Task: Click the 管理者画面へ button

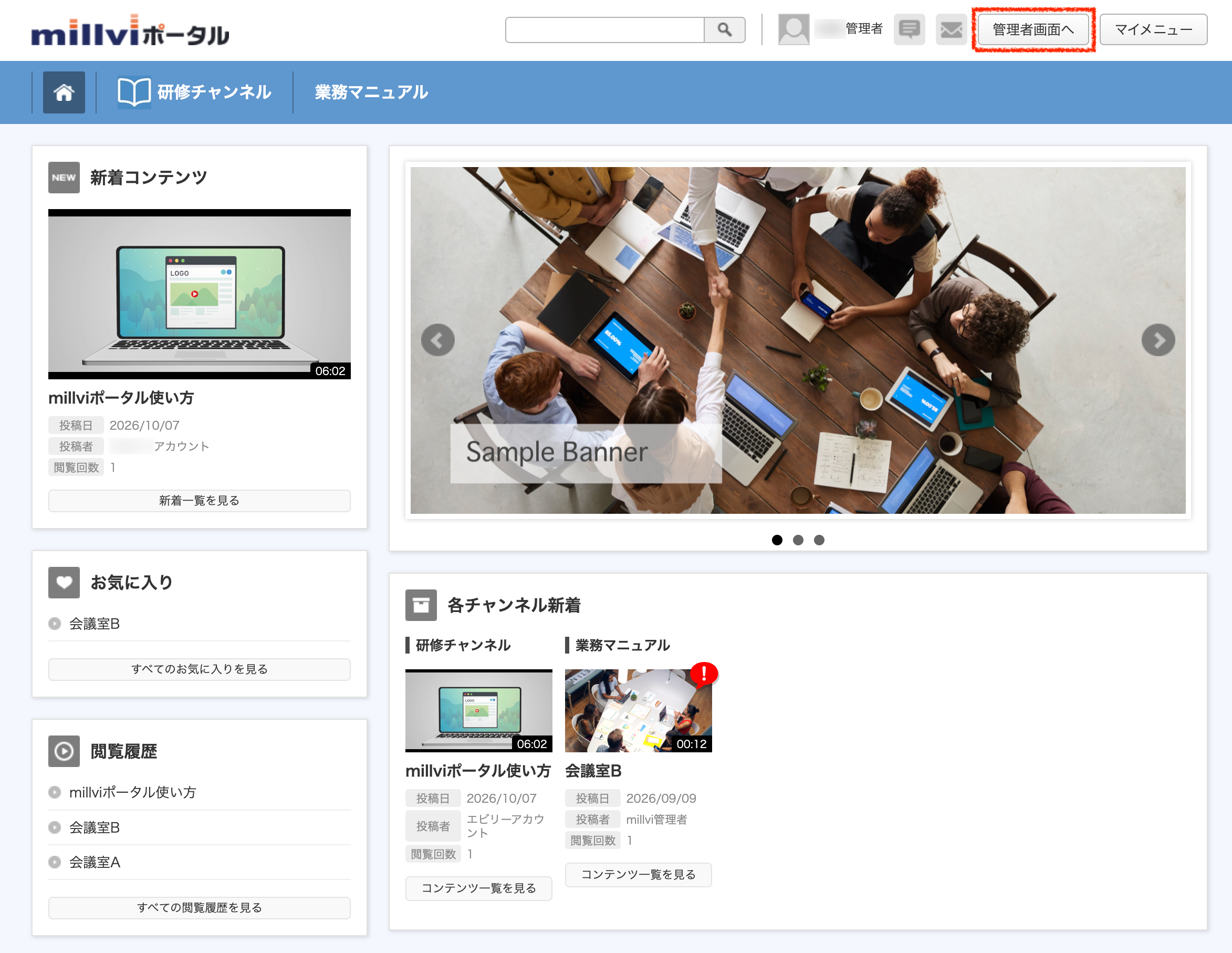Action: click(1033, 29)
